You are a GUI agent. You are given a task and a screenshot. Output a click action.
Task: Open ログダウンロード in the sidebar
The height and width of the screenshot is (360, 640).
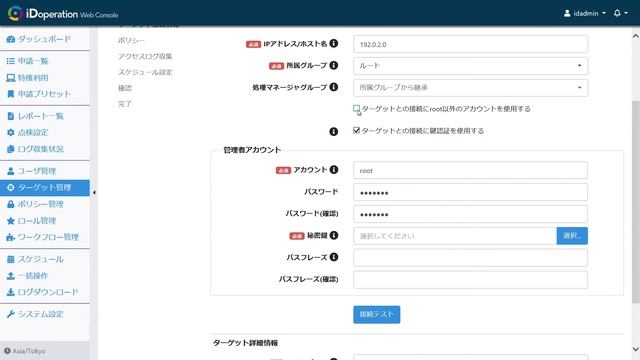[42, 292]
